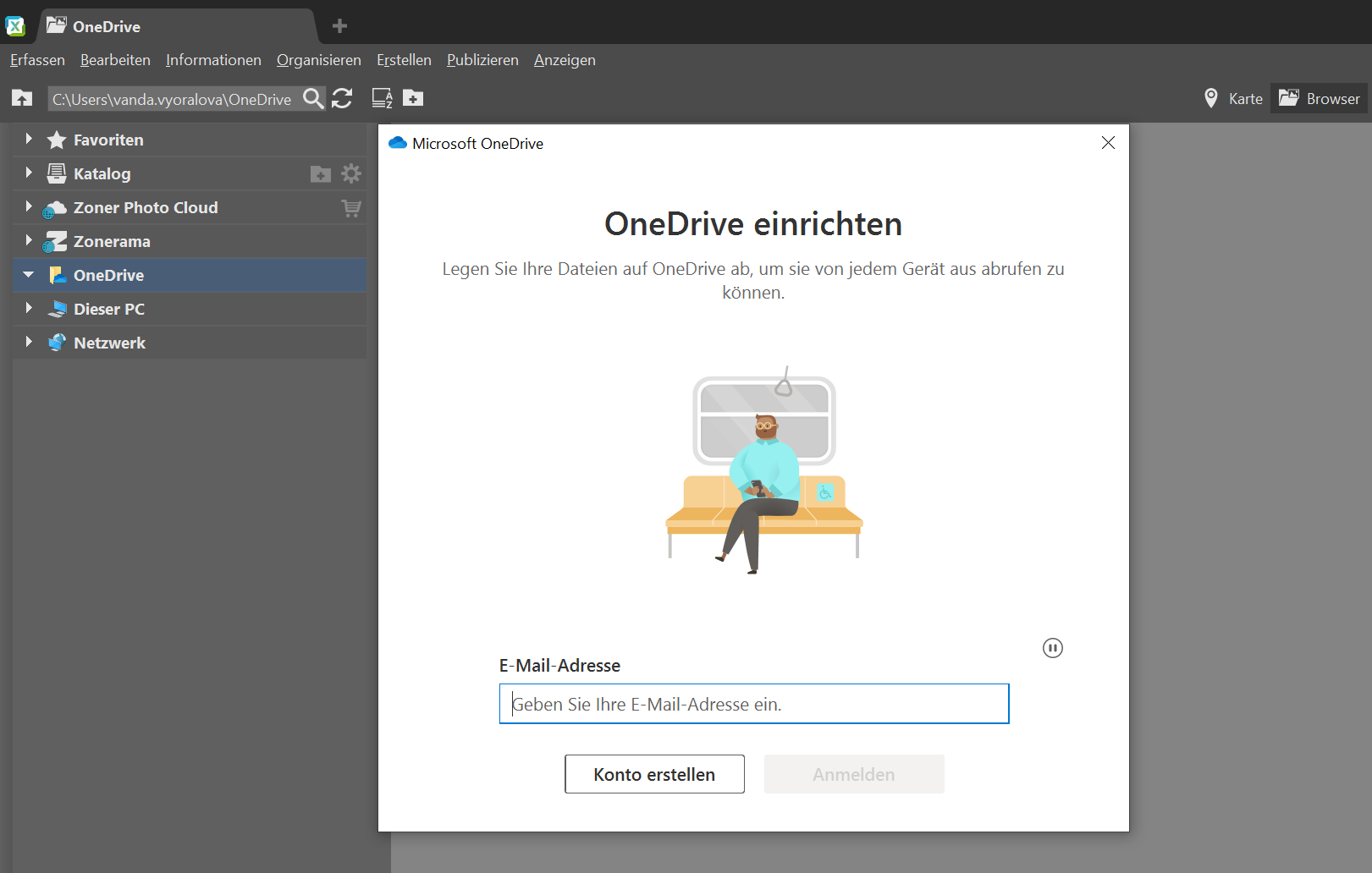Viewport: 1372px width, 873px height.
Task: Pause the OneDrive animation
Action: (1052, 648)
